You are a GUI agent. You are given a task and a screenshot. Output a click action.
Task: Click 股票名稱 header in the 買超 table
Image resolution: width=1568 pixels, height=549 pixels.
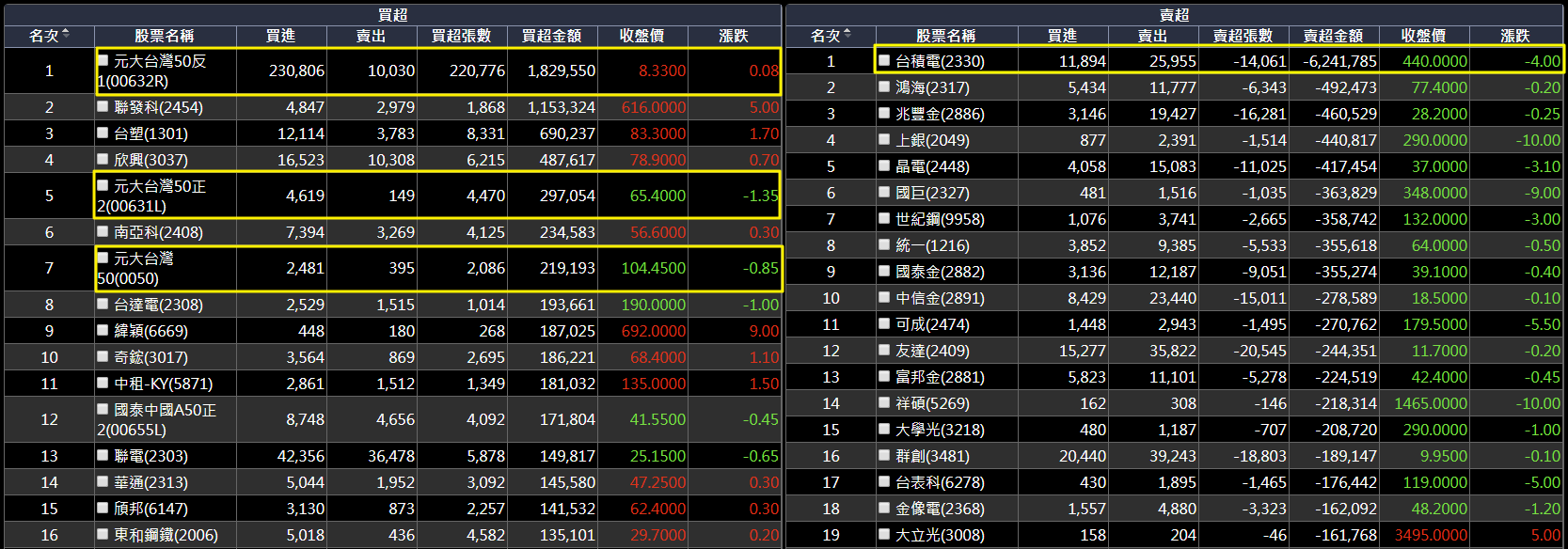(x=165, y=36)
